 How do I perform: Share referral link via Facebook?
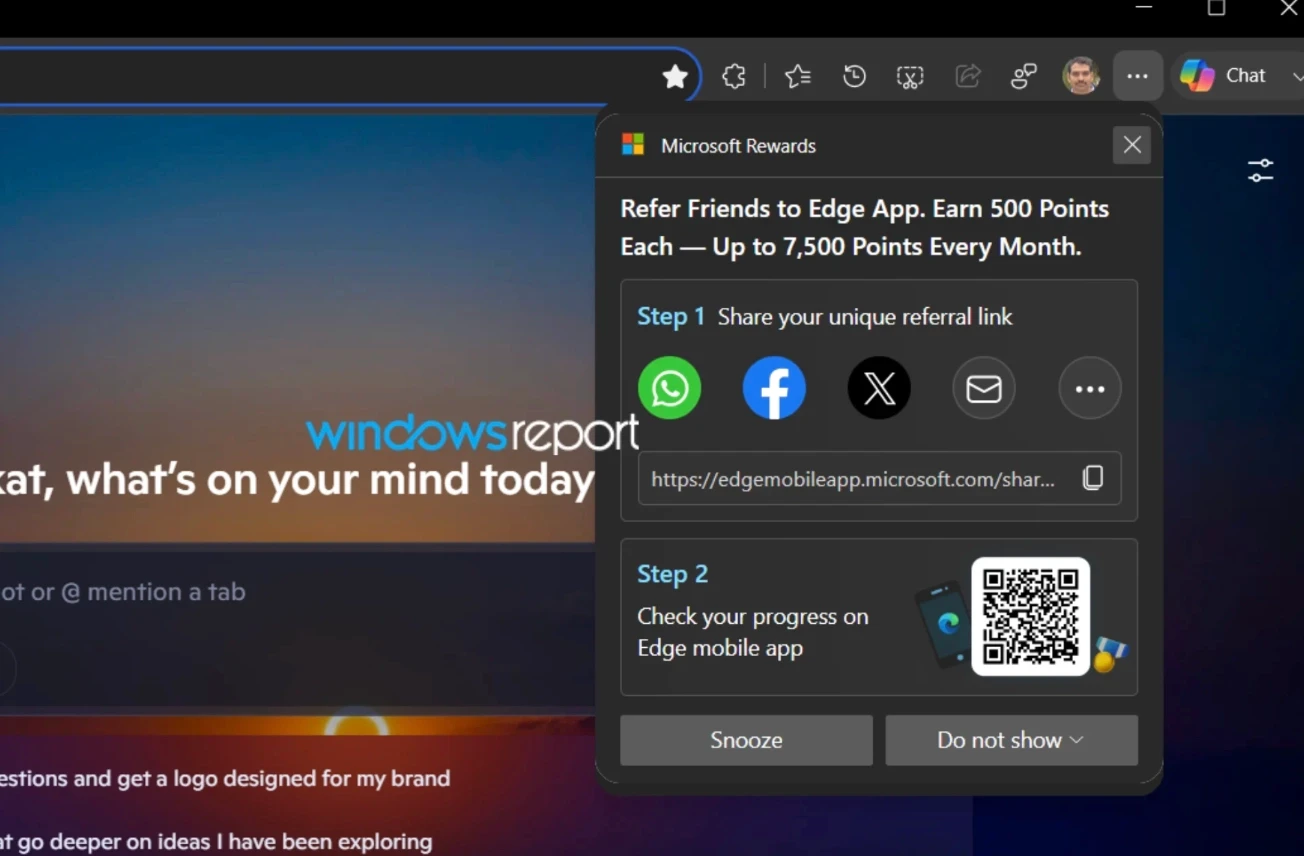coord(774,388)
